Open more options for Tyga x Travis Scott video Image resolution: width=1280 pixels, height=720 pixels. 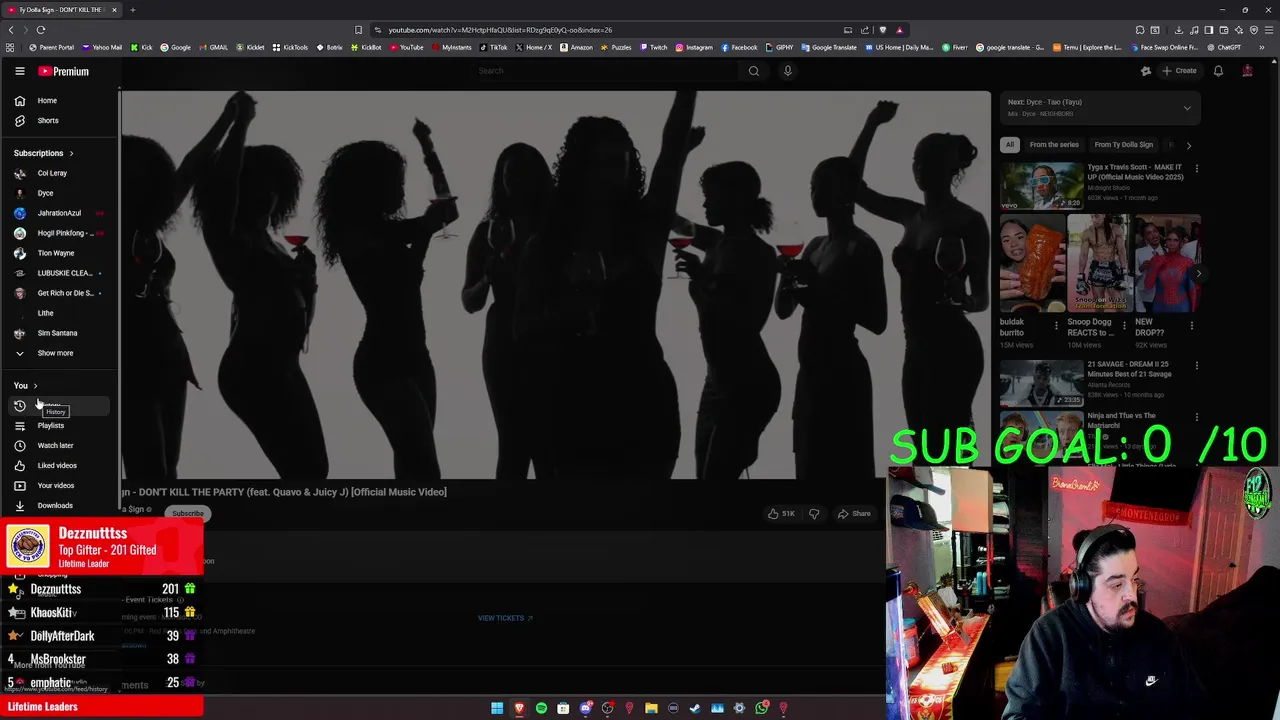(1196, 169)
